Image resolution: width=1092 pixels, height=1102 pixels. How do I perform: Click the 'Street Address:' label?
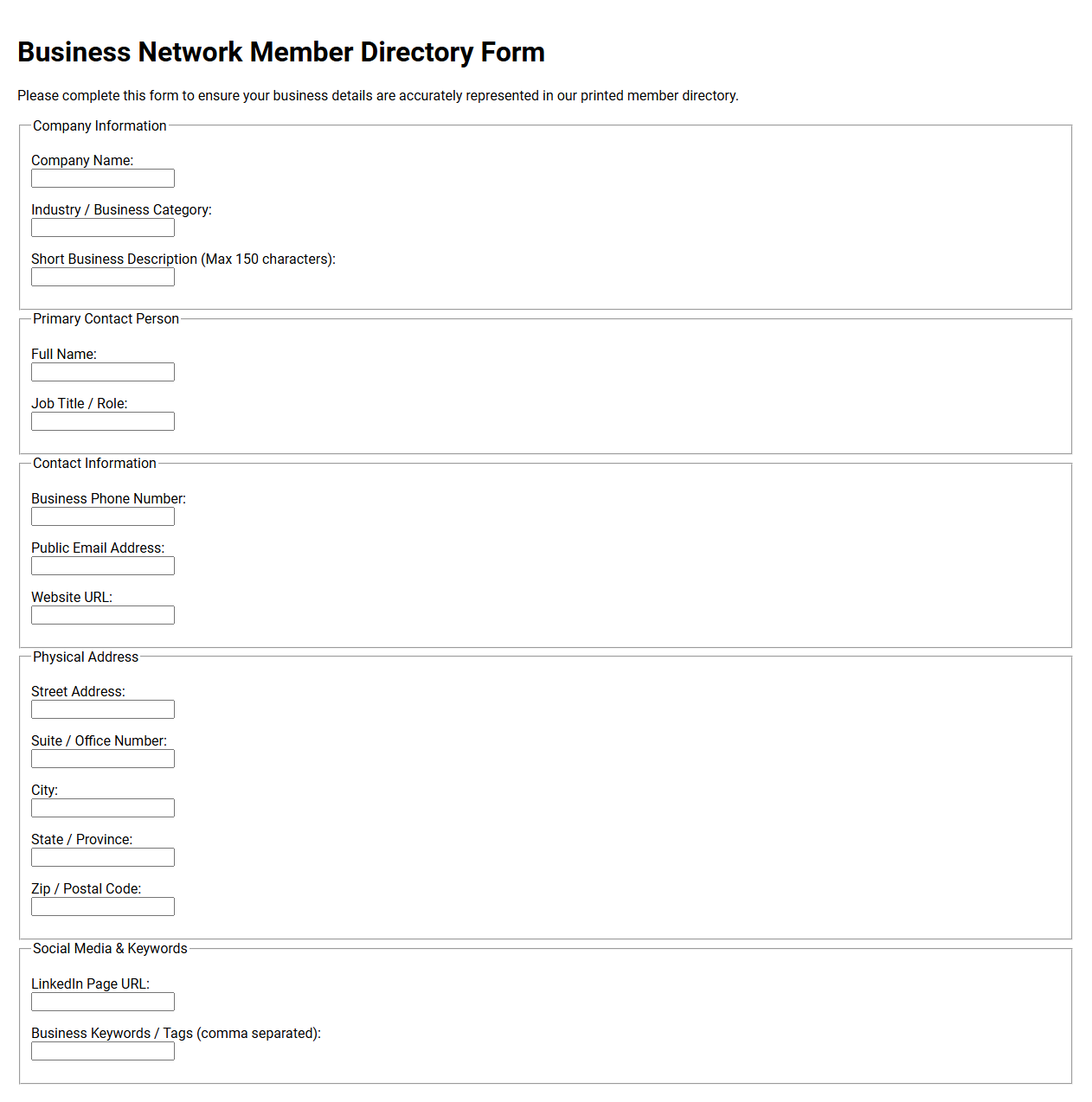tap(78, 691)
